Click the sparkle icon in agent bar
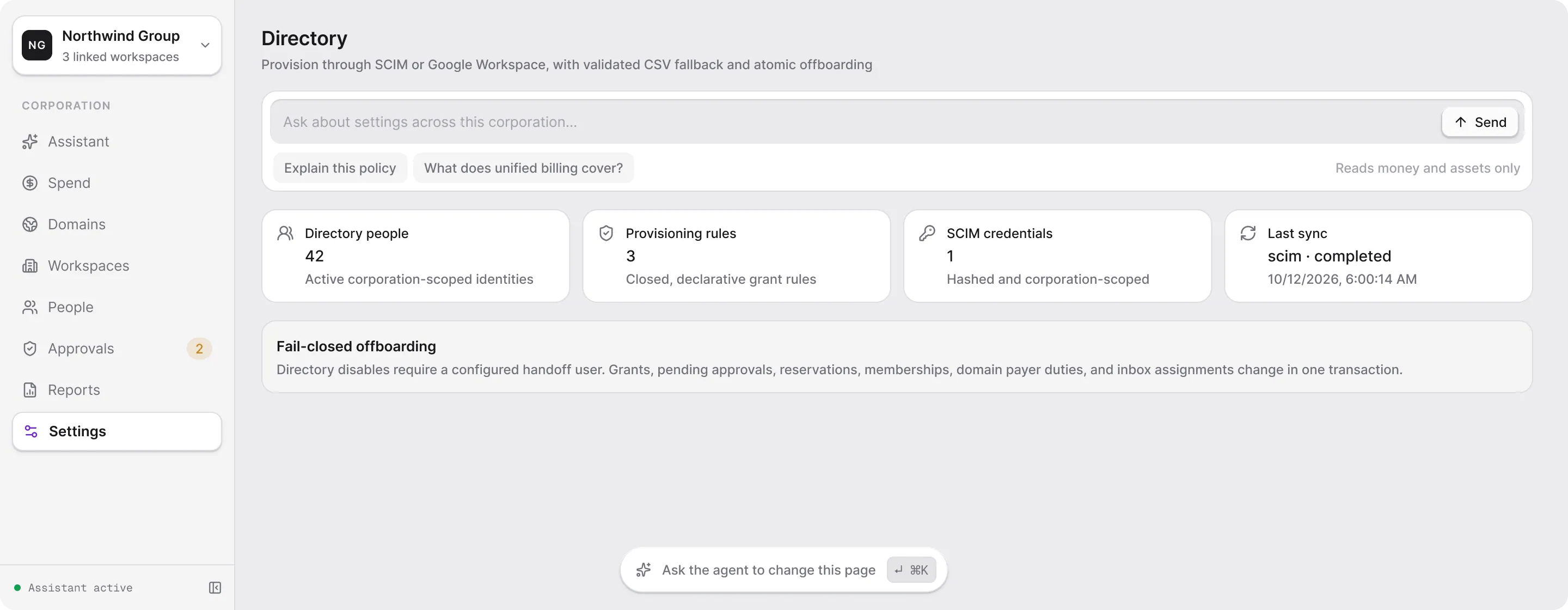 pyautogui.click(x=644, y=570)
